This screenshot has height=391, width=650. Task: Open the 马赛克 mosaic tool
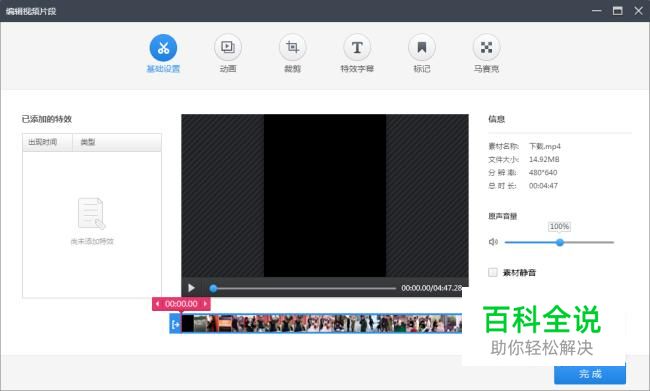point(486,48)
